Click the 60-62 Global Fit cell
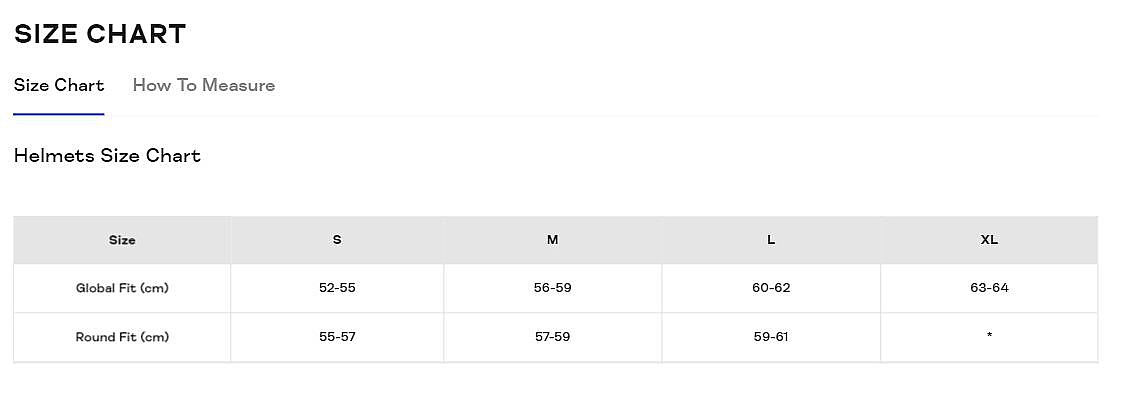The height and width of the screenshot is (398, 1130). 771,288
